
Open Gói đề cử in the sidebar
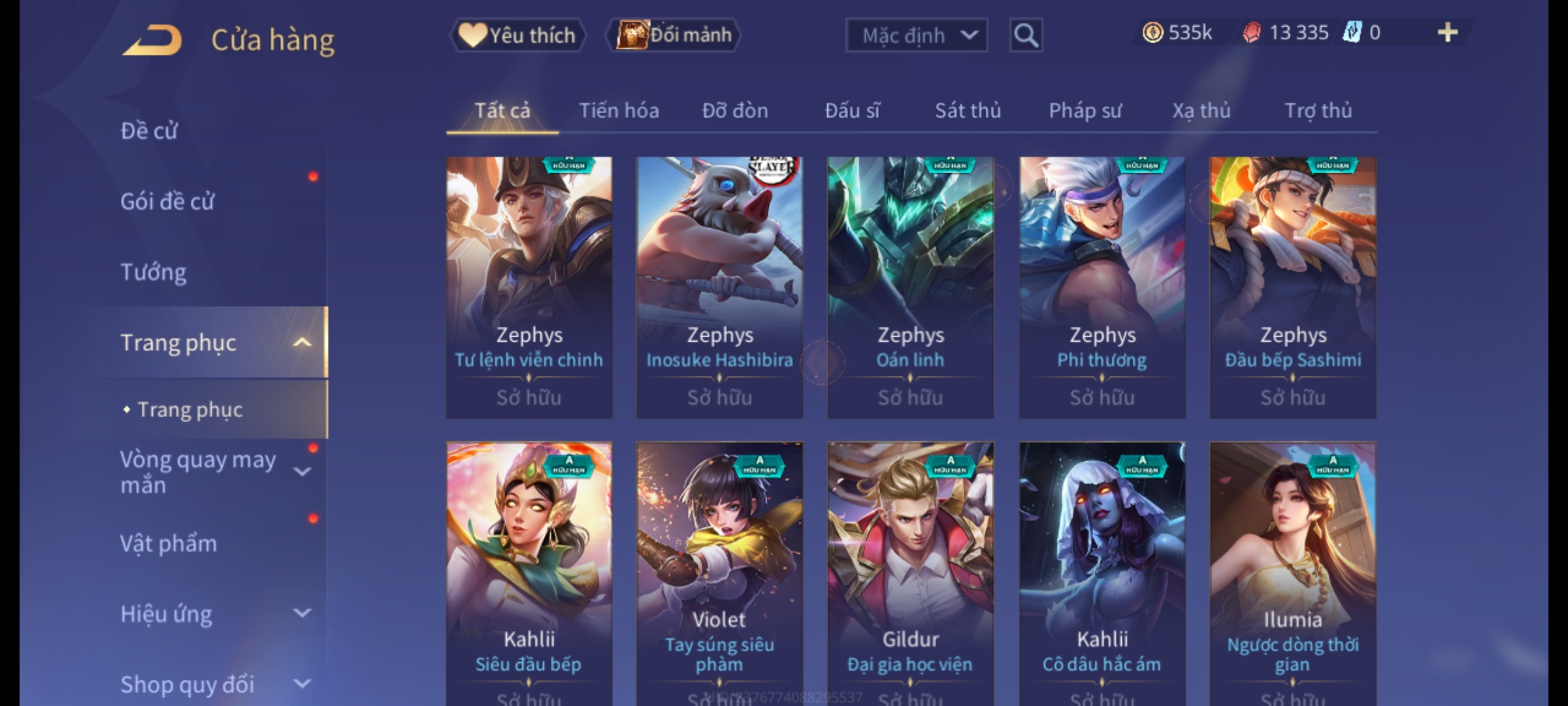(x=167, y=201)
